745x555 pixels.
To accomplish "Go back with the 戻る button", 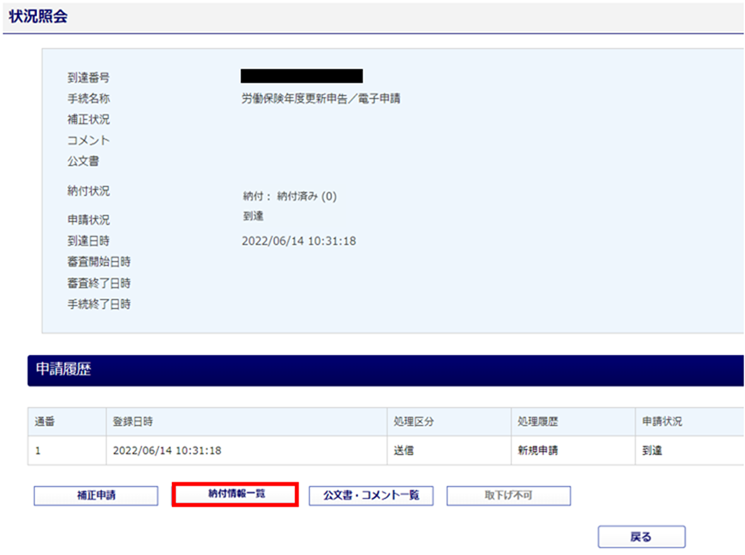I will pyautogui.click(x=641, y=537).
